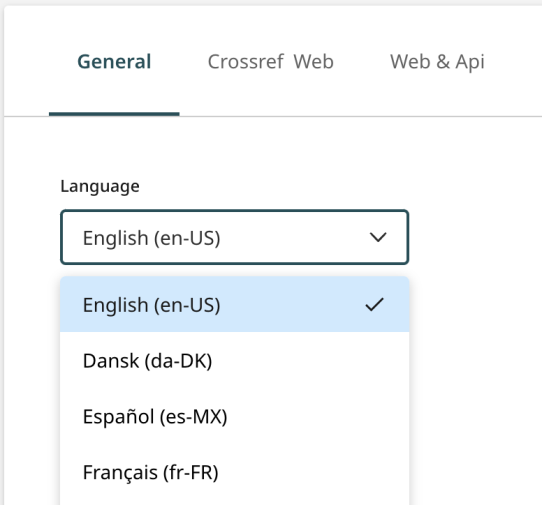Viewport: 542px width, 505px height.
Task: Click the 'Api' word in the third tab
Action: click(x=470, y=63)
